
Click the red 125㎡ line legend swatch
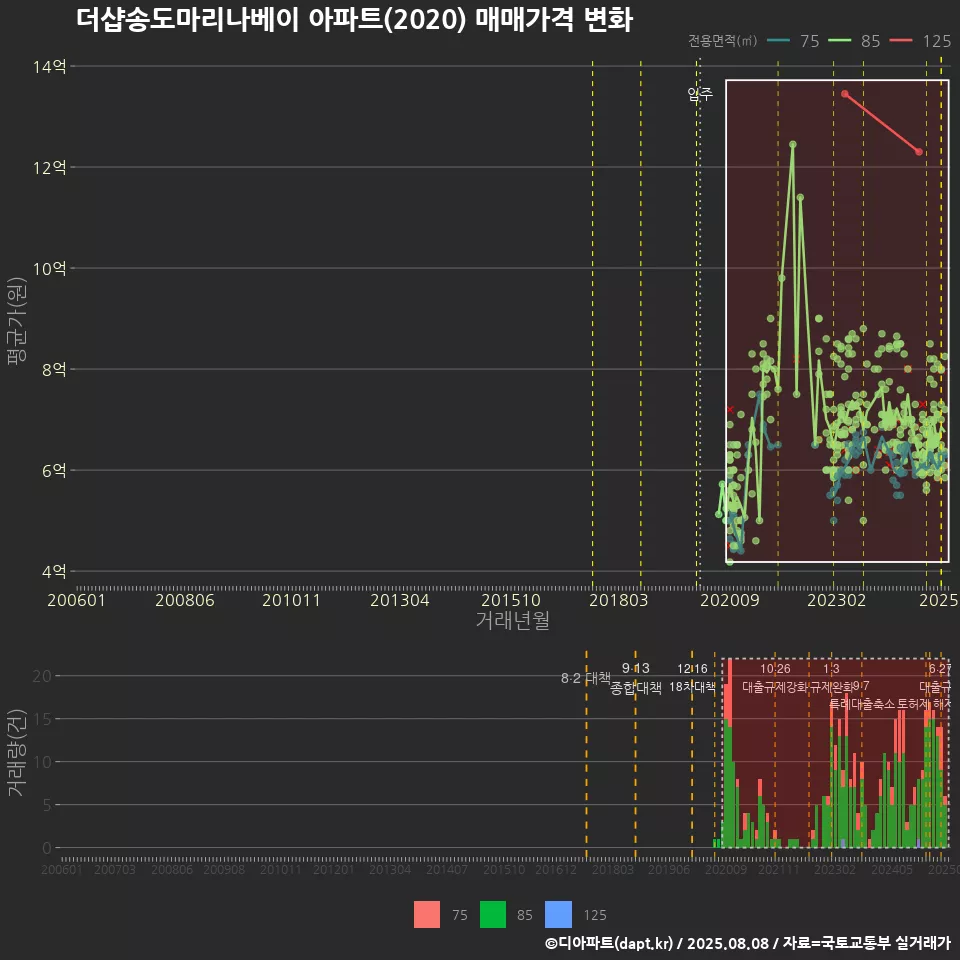click(x=901, y=41)
